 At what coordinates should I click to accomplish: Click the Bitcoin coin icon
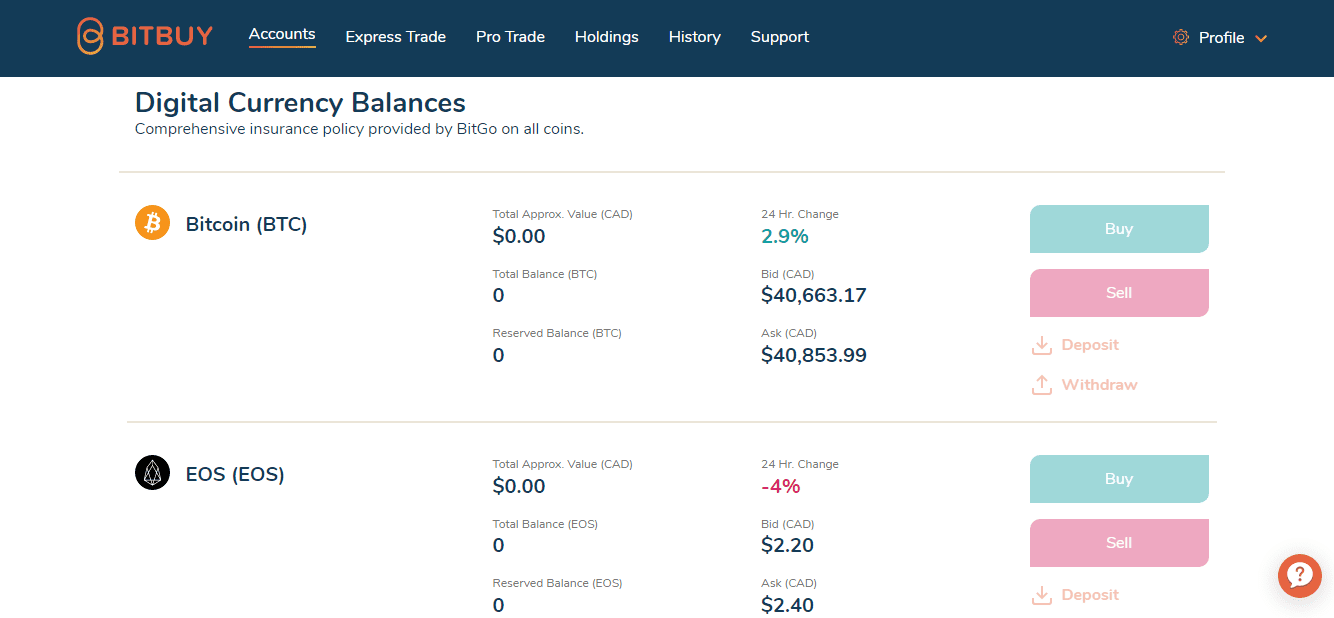pyautogui.click(x=153, y=223)
